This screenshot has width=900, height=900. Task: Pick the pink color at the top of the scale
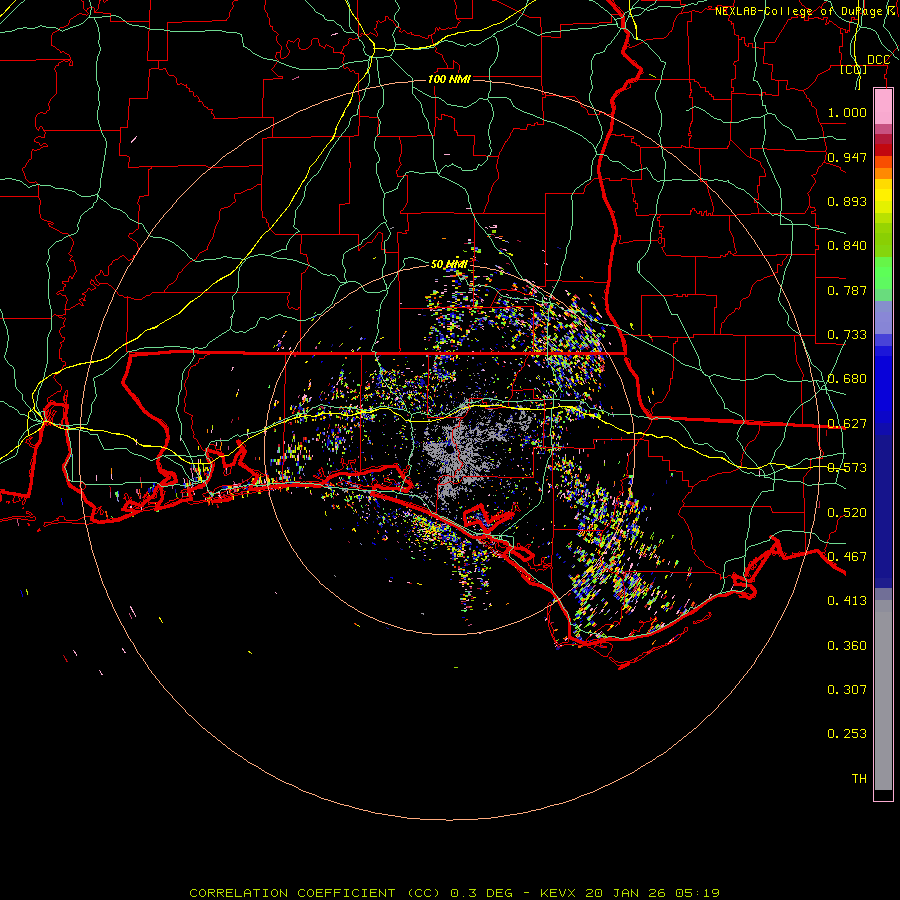[x=883, y=107]
